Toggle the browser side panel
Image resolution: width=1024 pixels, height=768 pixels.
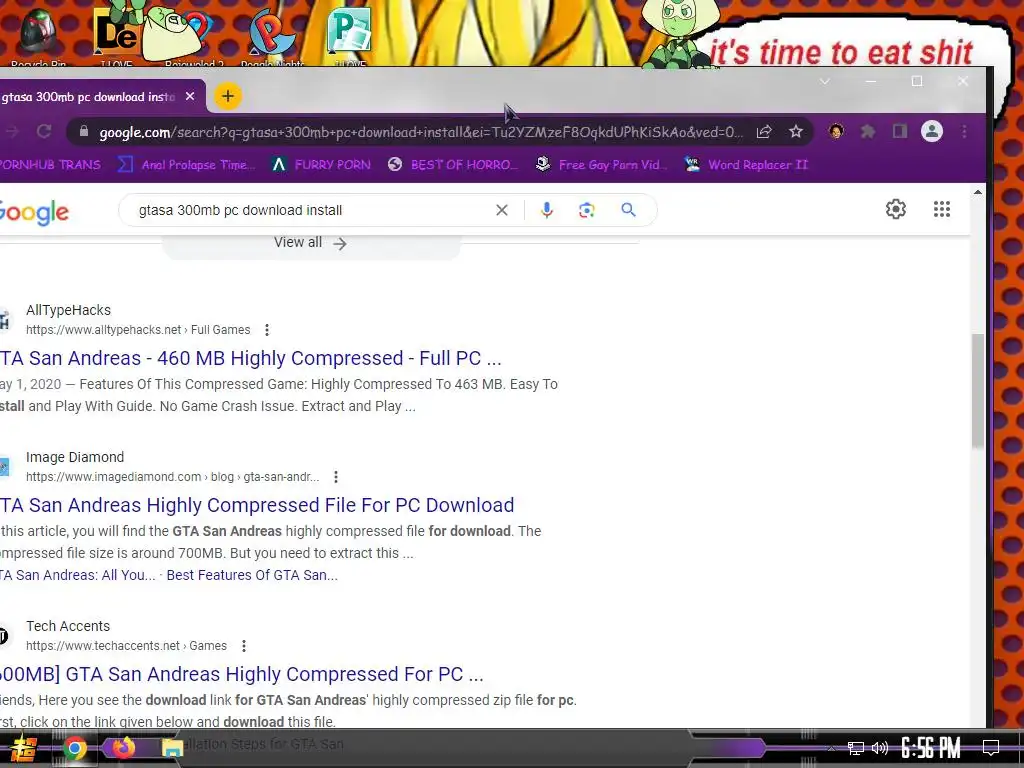click(900, 132)
